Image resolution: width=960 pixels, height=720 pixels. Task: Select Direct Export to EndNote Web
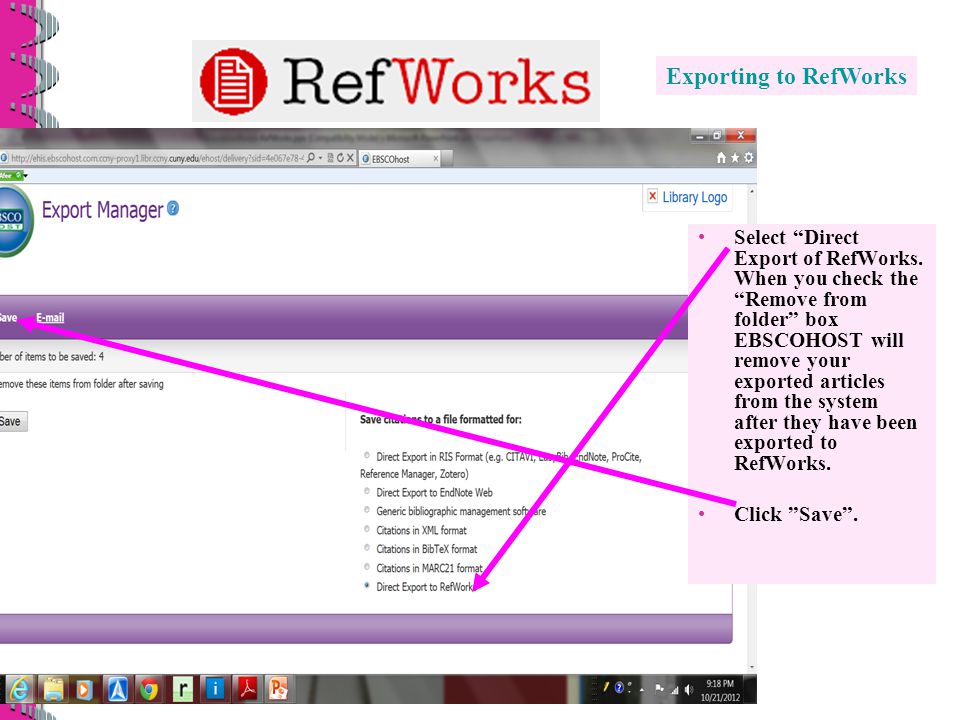pyautogui.click(x=367, y=491)
